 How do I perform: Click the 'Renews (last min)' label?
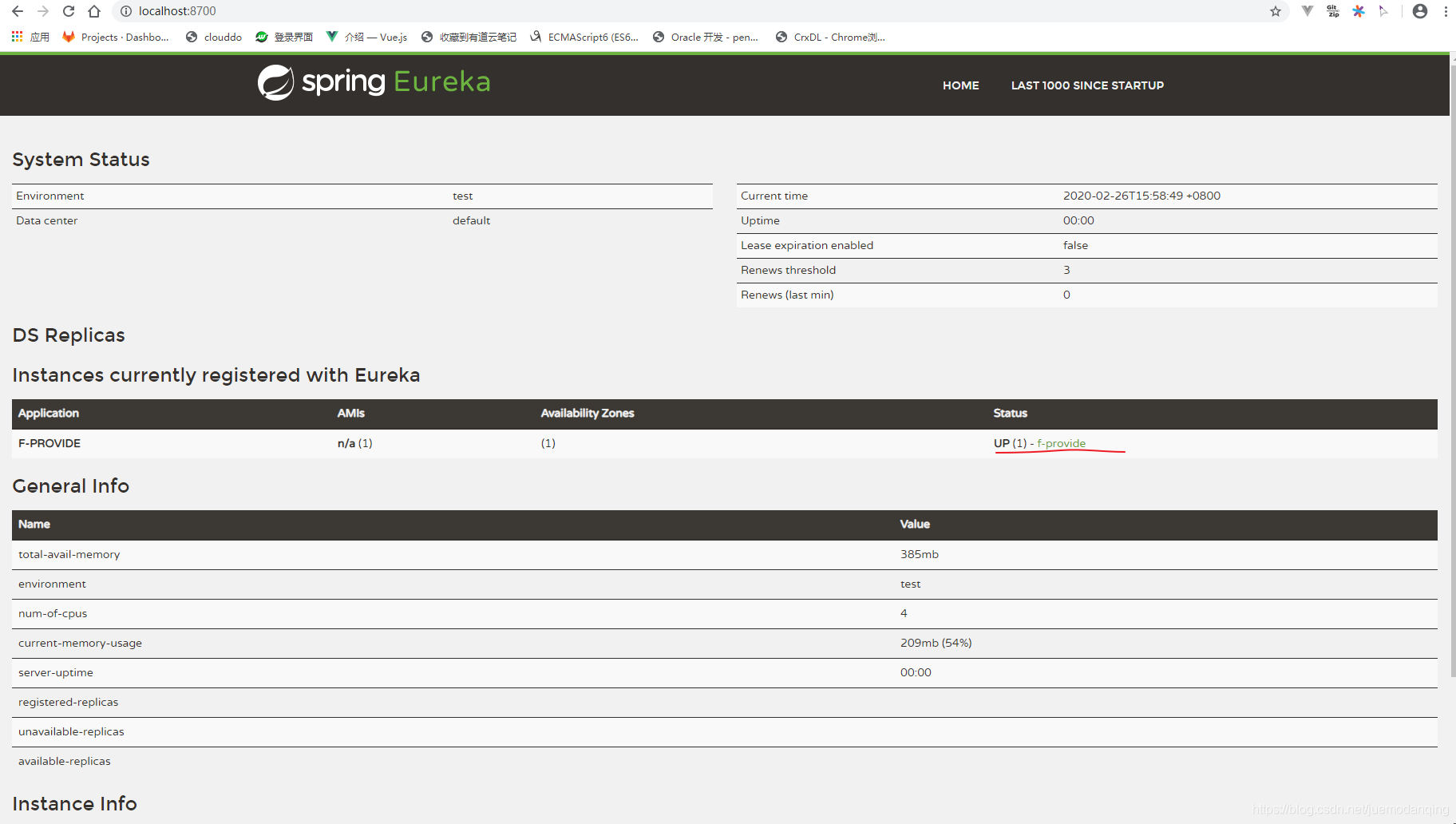[787, 295]
